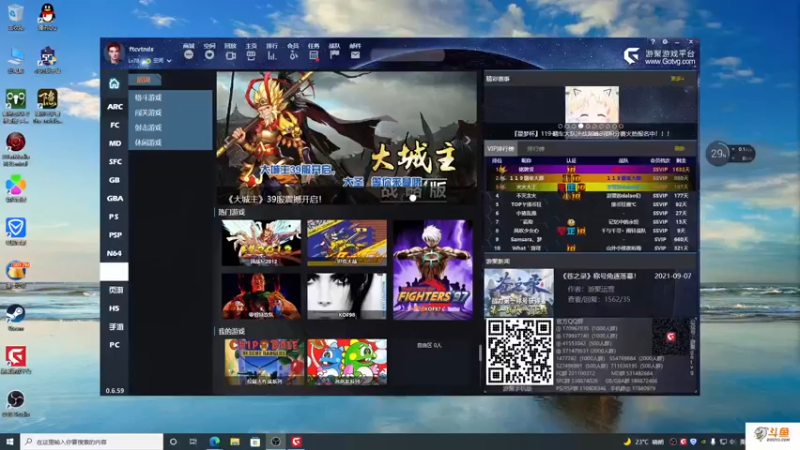Go to the home page via the house icon
This screenshot has height=450, width=800.
114,84
